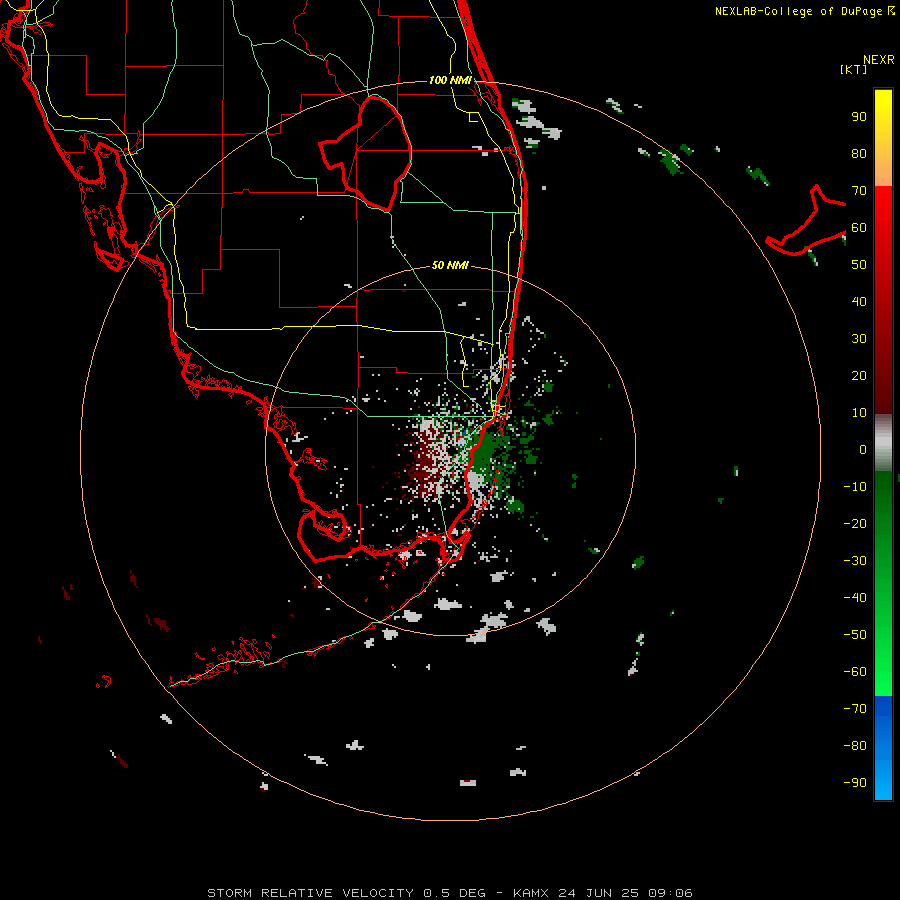Click the negative -50 scale value

tap(855, 634)
